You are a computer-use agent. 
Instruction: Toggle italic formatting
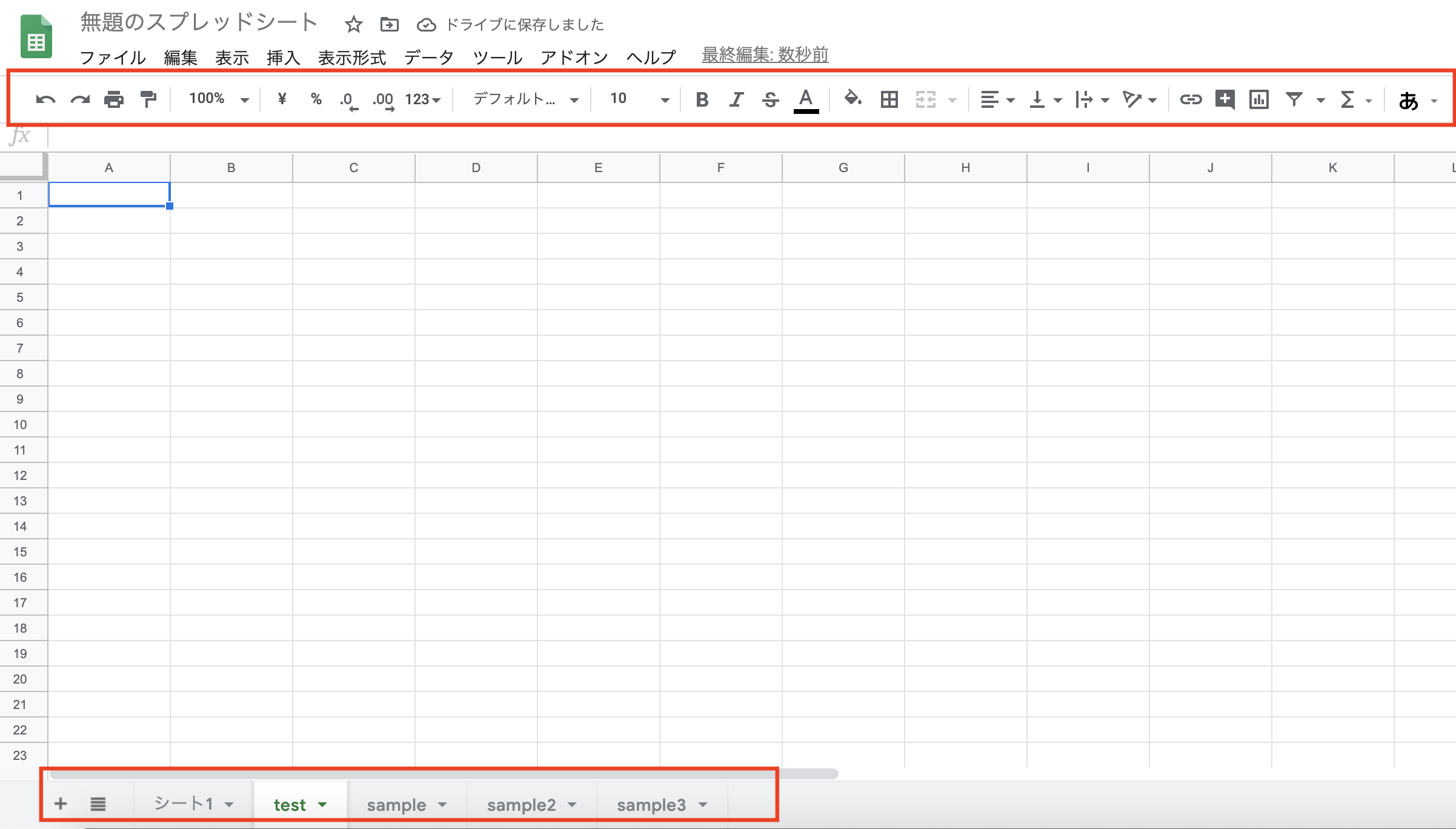[x=736, y=99]
